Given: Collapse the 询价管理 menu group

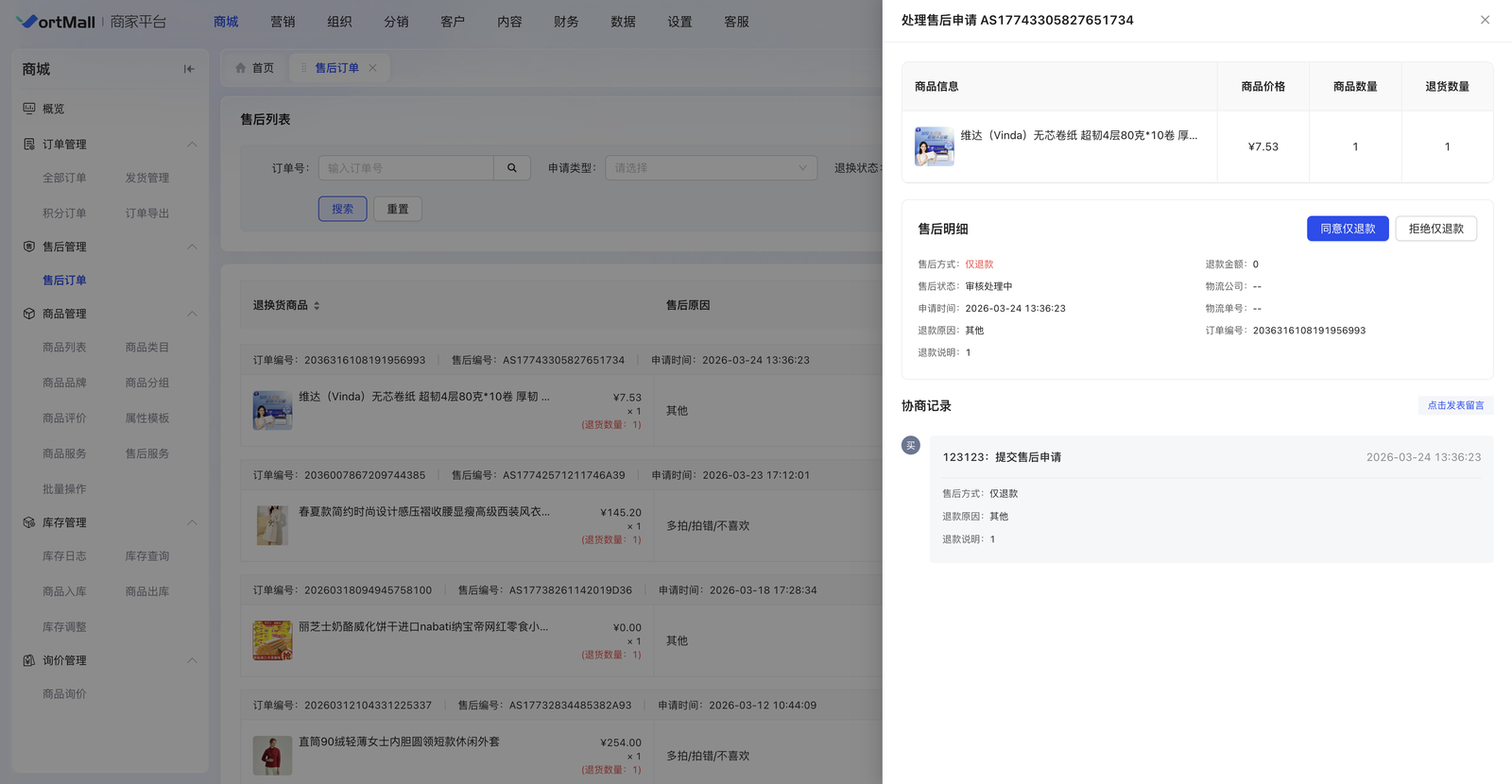Looking at the screenshot, I should tap(192, 660).
